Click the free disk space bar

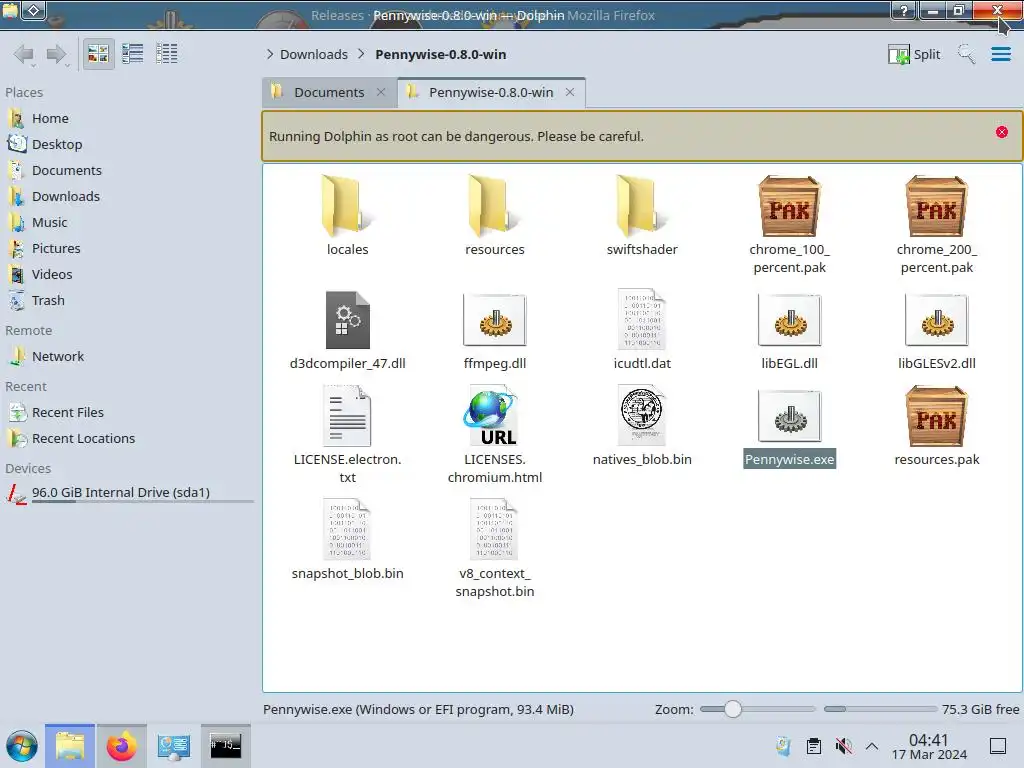[x=880, y=709]
